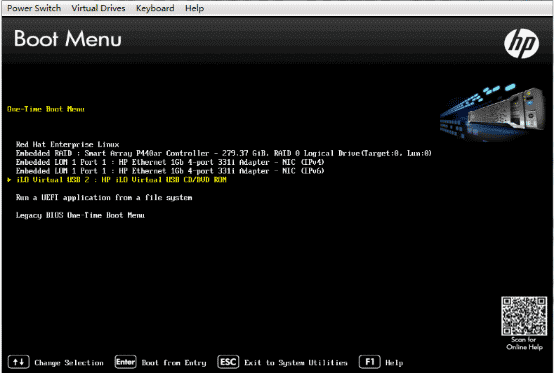Open the Help menu
The height and width of the screenshot is (374, 554).
(x=194, y=8)
